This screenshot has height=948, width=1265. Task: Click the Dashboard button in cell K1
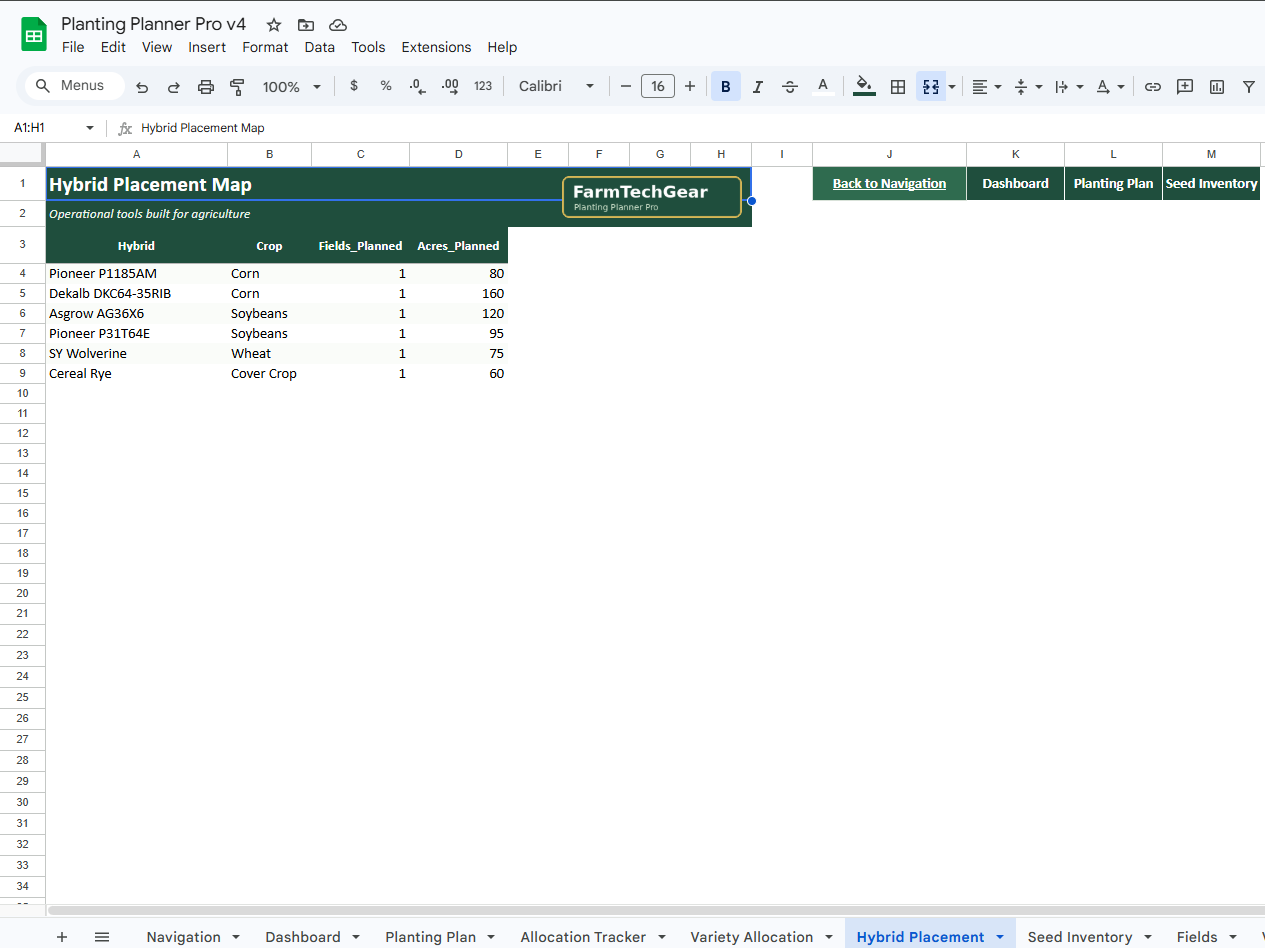(1015, 183)
